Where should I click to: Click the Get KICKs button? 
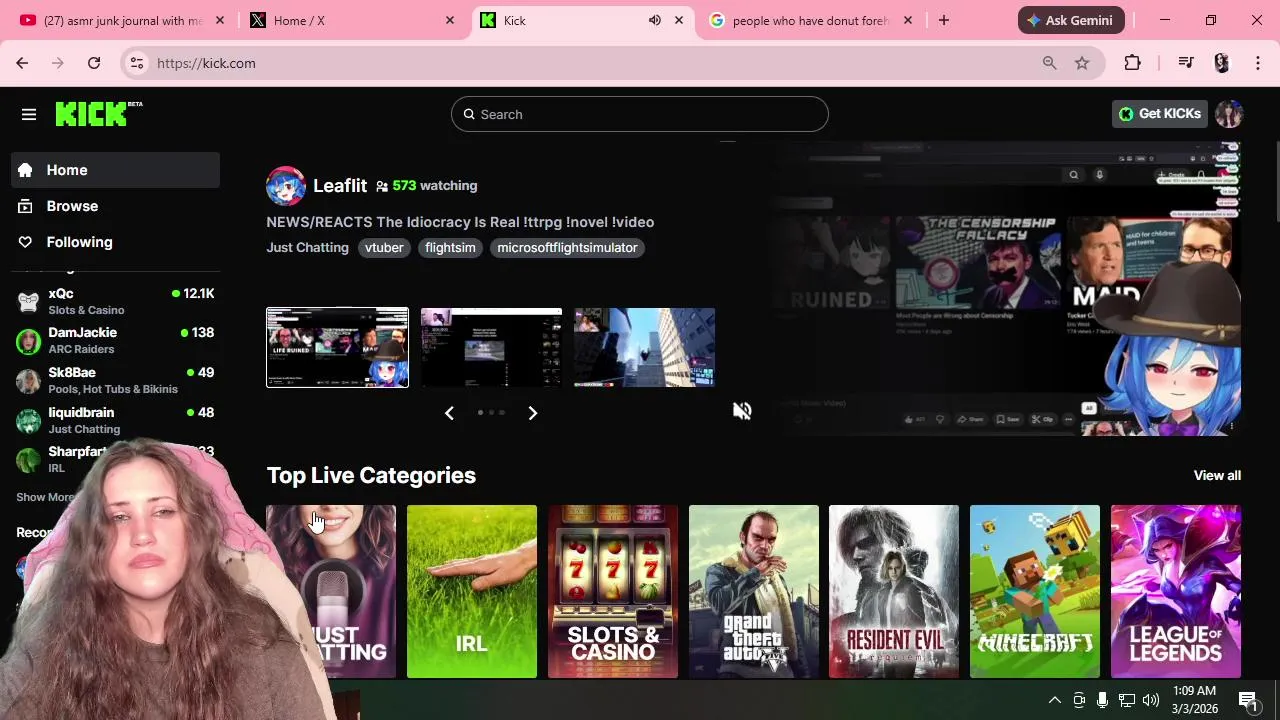click(x=1160, y=114)
